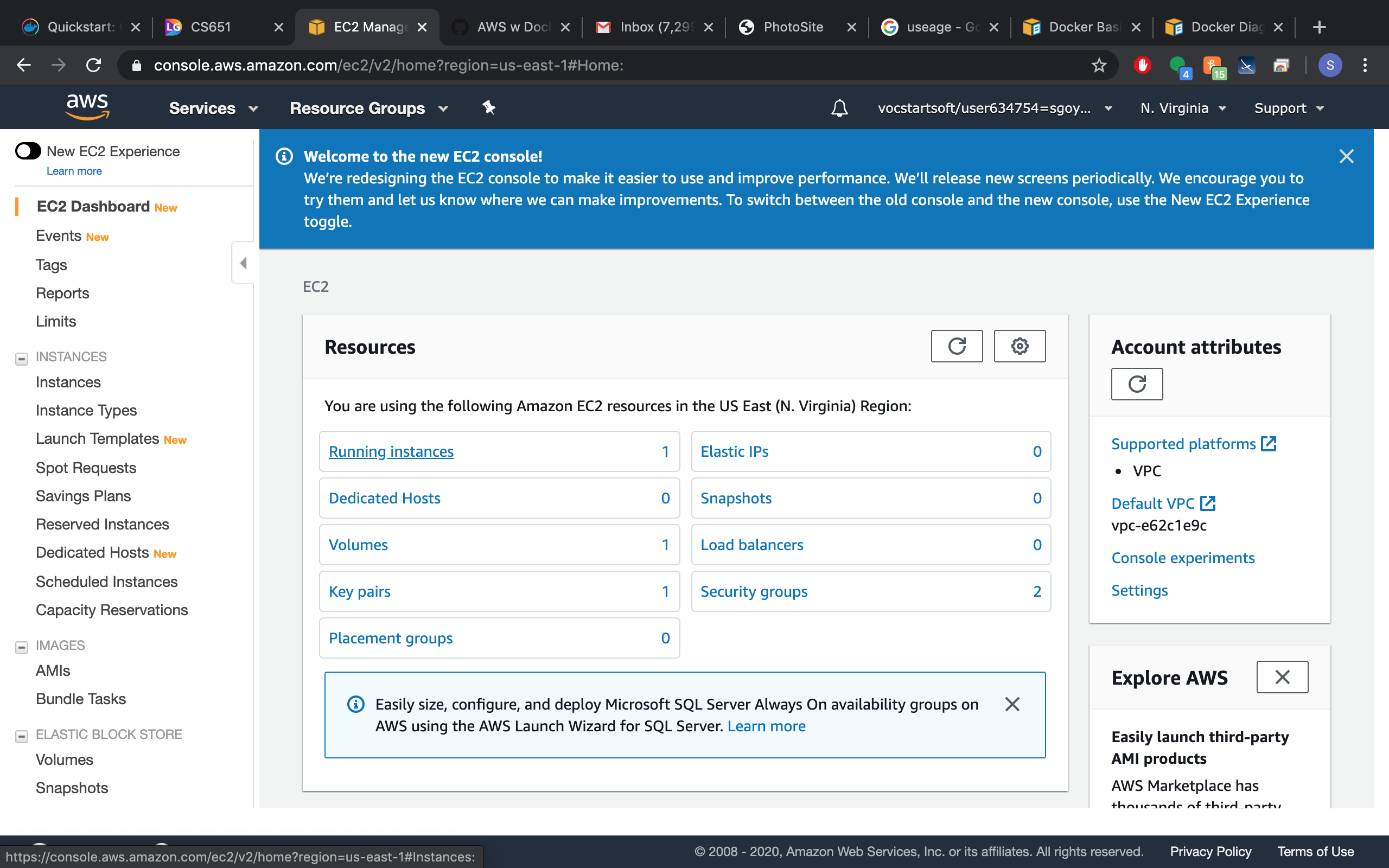Viewport: 1389px width, 868px height.
Task: Open Spot Requests in sidebar
Action: click(86, 468)
